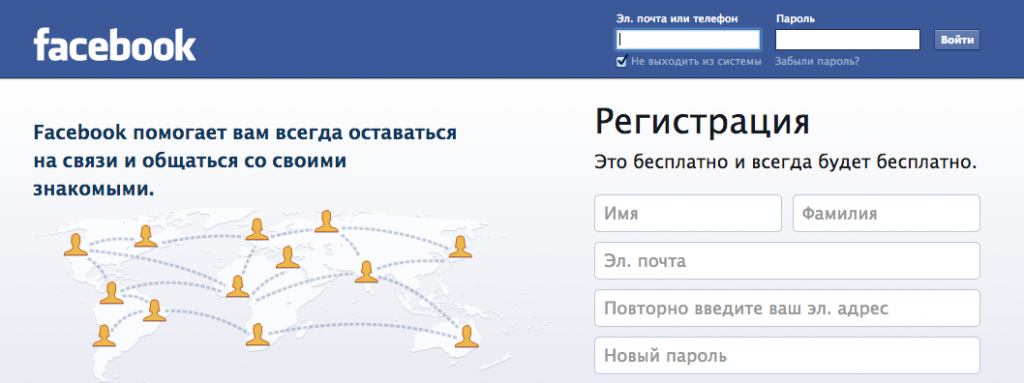Click the person icon over India

(366, 271)
